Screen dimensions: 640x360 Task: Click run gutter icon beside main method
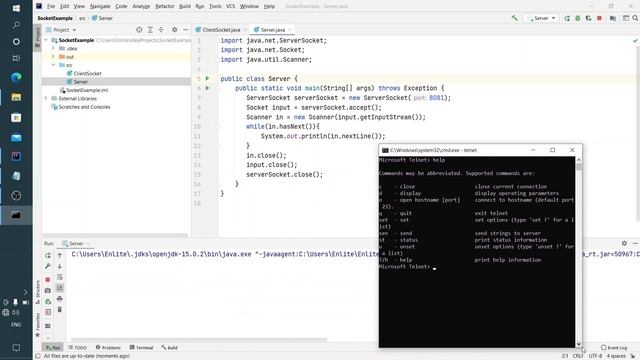click(x=207, y=88)
